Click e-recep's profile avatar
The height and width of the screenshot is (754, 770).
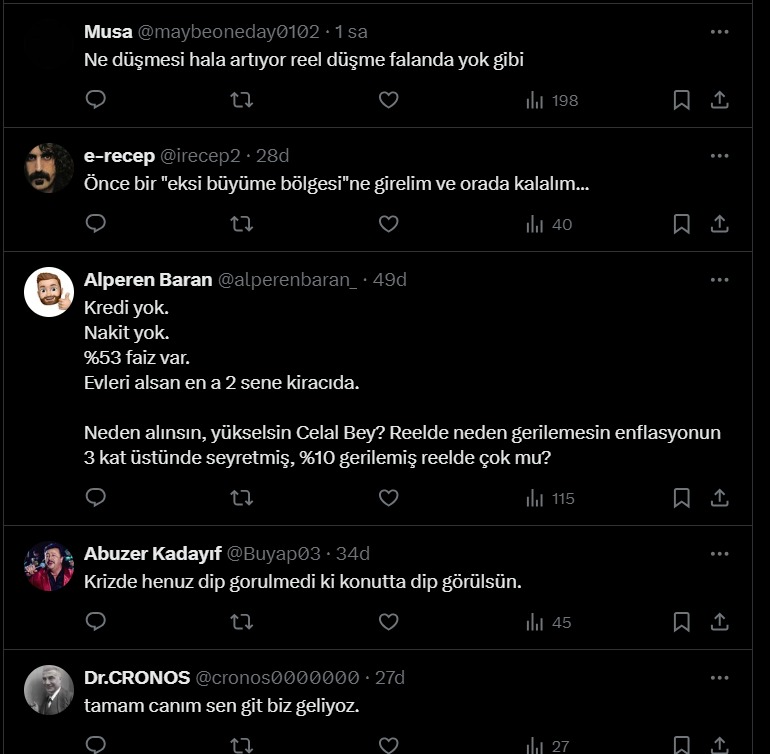coord(49,168)
